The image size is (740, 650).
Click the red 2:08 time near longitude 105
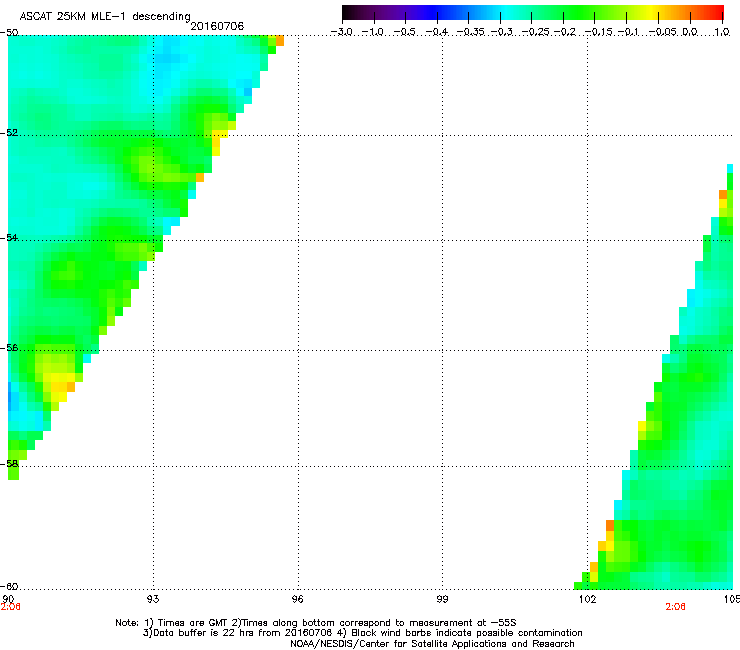tap(675, 607)
